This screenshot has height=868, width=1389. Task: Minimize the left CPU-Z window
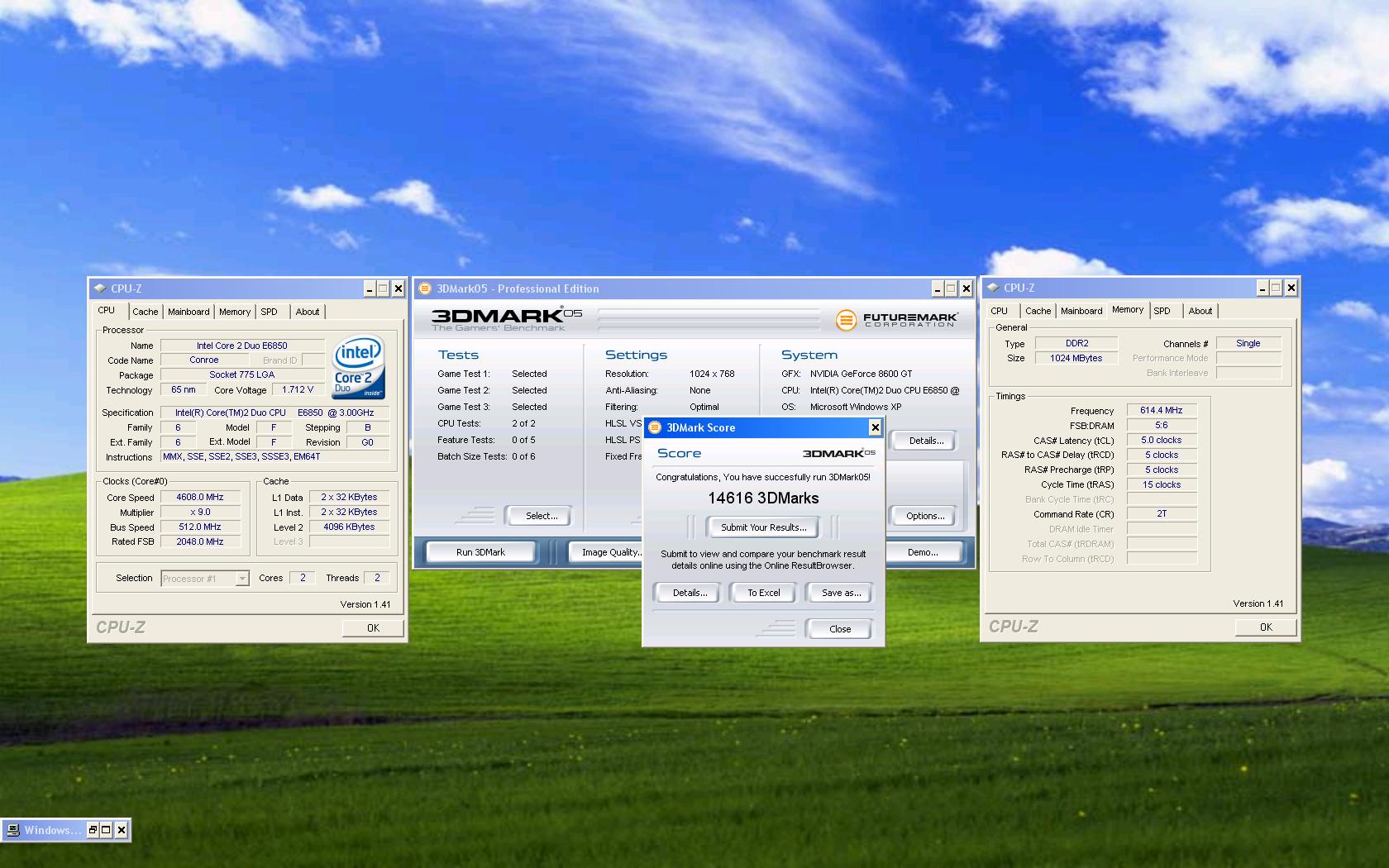pos(370,289)
